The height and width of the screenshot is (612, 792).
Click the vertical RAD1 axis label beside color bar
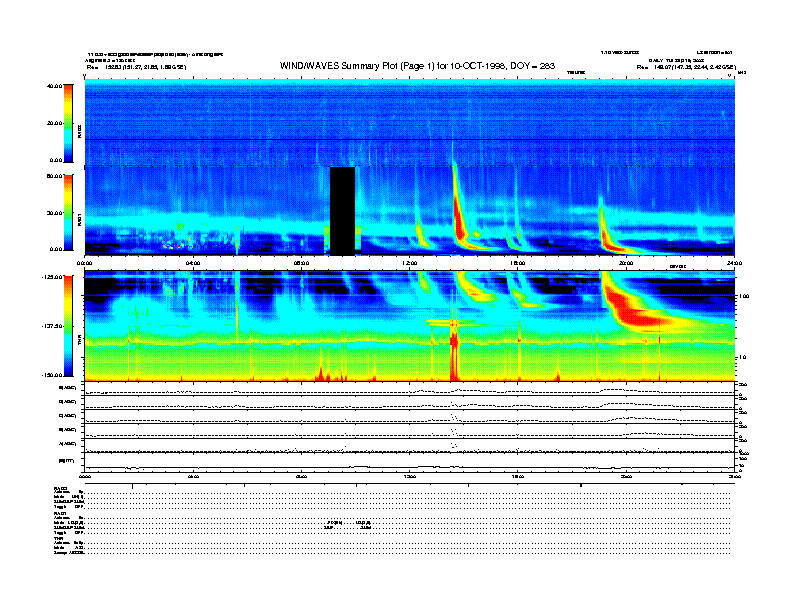pyautogui.click(x=79, y=219)
